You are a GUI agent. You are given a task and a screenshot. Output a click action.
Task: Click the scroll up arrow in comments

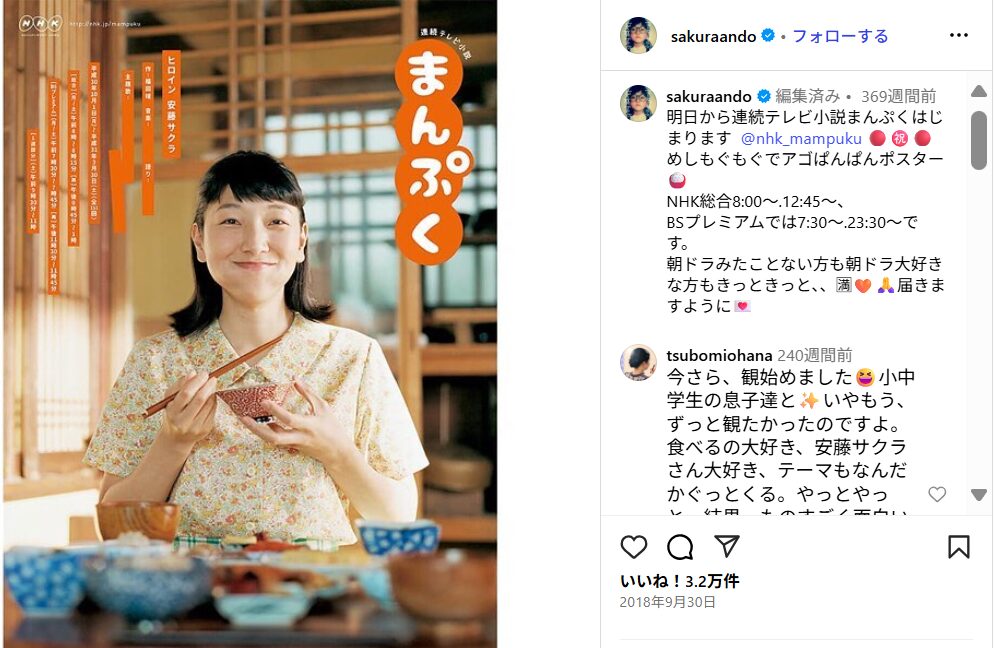click(979, 91)
